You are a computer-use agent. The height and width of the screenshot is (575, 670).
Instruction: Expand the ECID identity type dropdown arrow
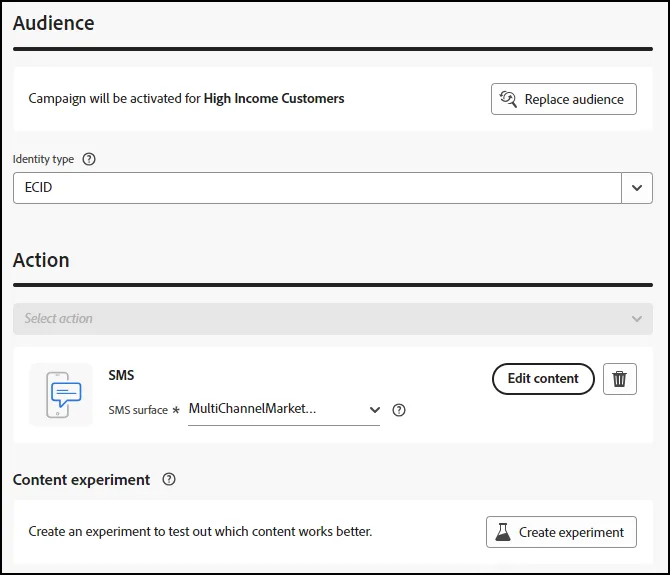pyautogui.click(x=637, y=188)
